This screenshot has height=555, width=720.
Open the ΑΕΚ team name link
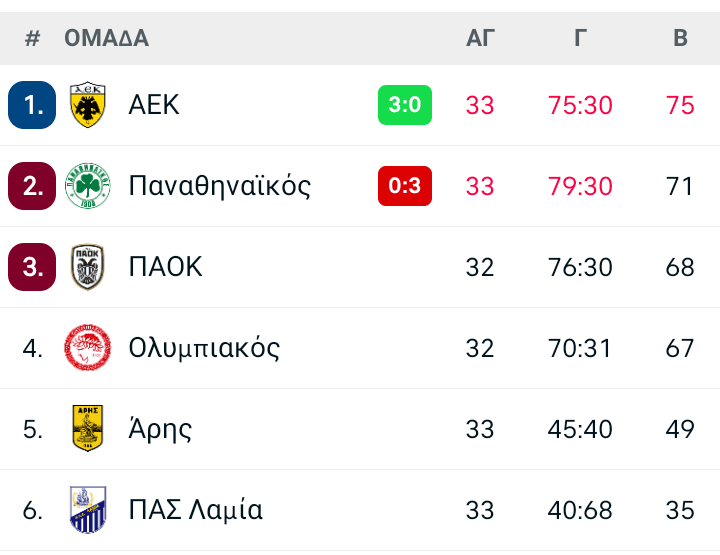tap(154, 105)
